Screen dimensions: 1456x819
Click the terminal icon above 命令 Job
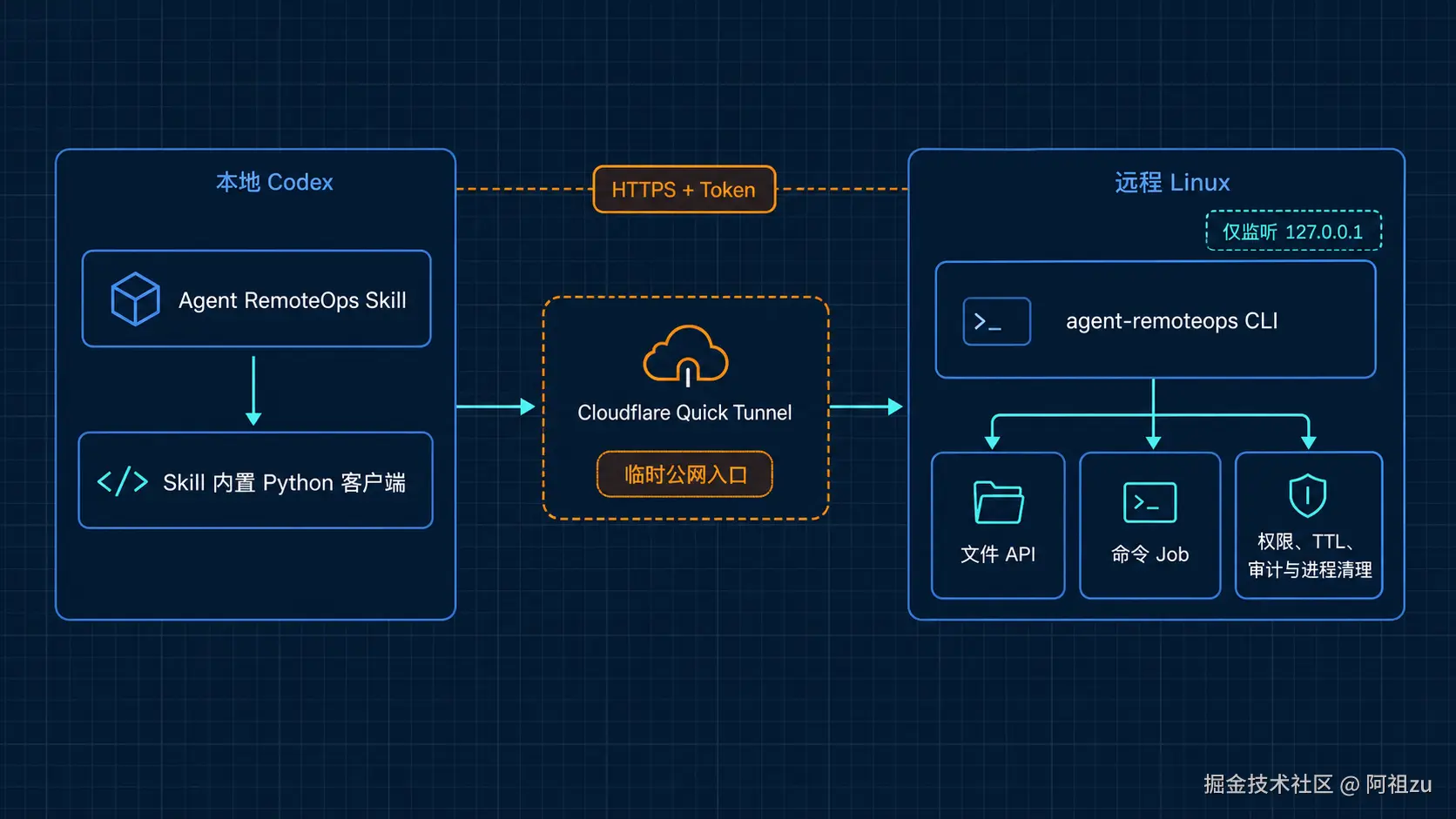1149,502
